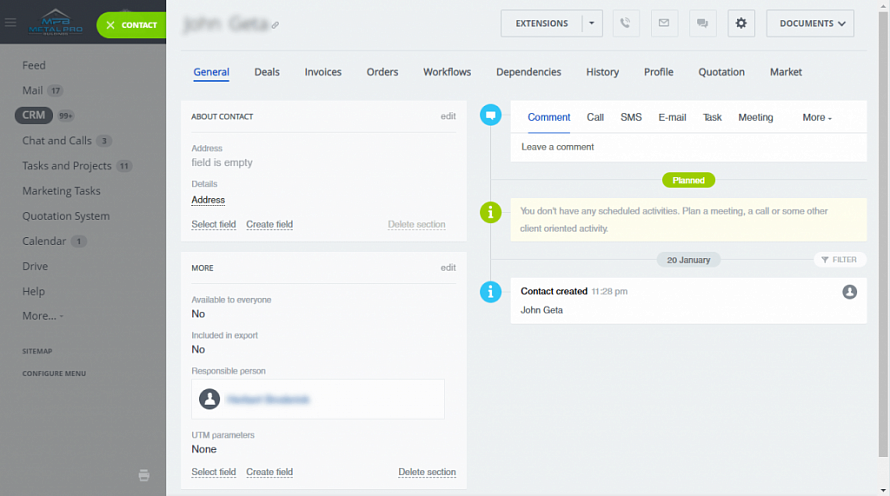
Task: Click Delete section in More panel
Action: coord(427,472)
